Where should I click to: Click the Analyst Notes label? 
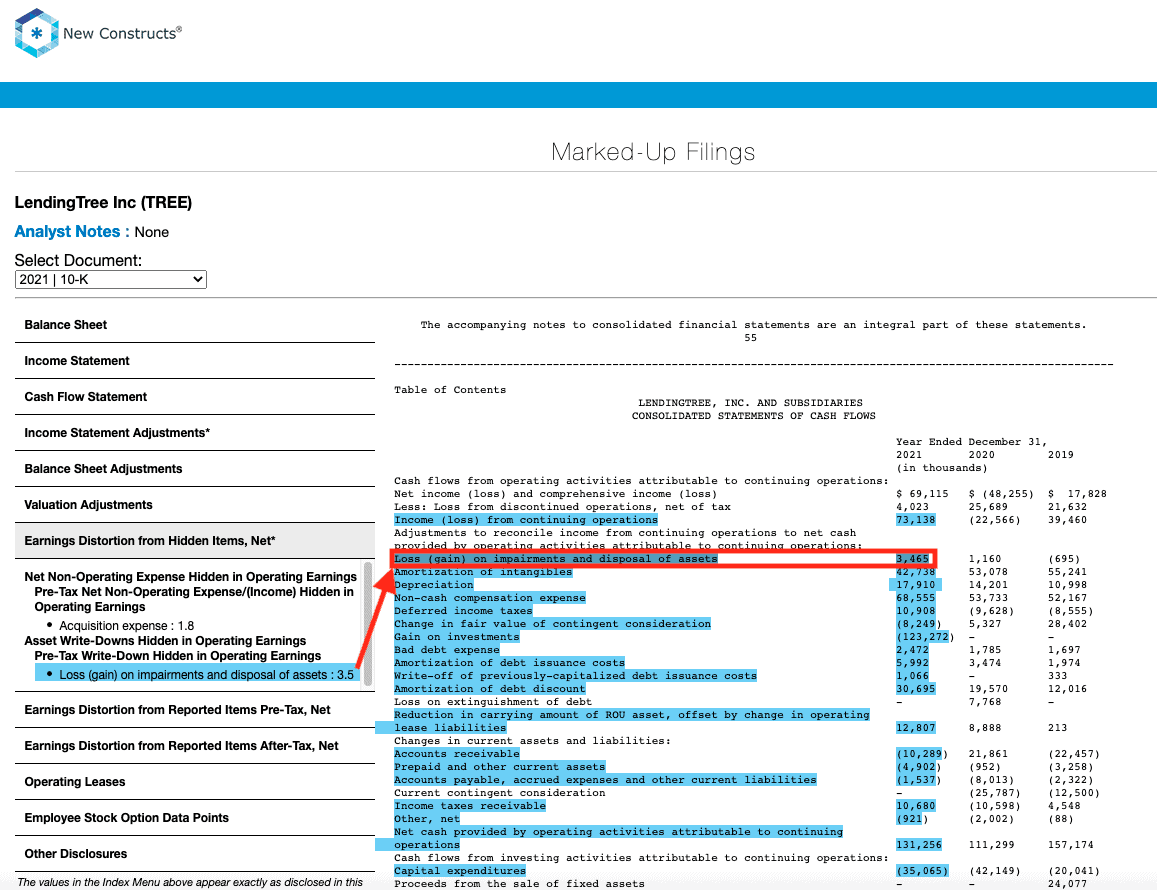click(x=72, y=232)
